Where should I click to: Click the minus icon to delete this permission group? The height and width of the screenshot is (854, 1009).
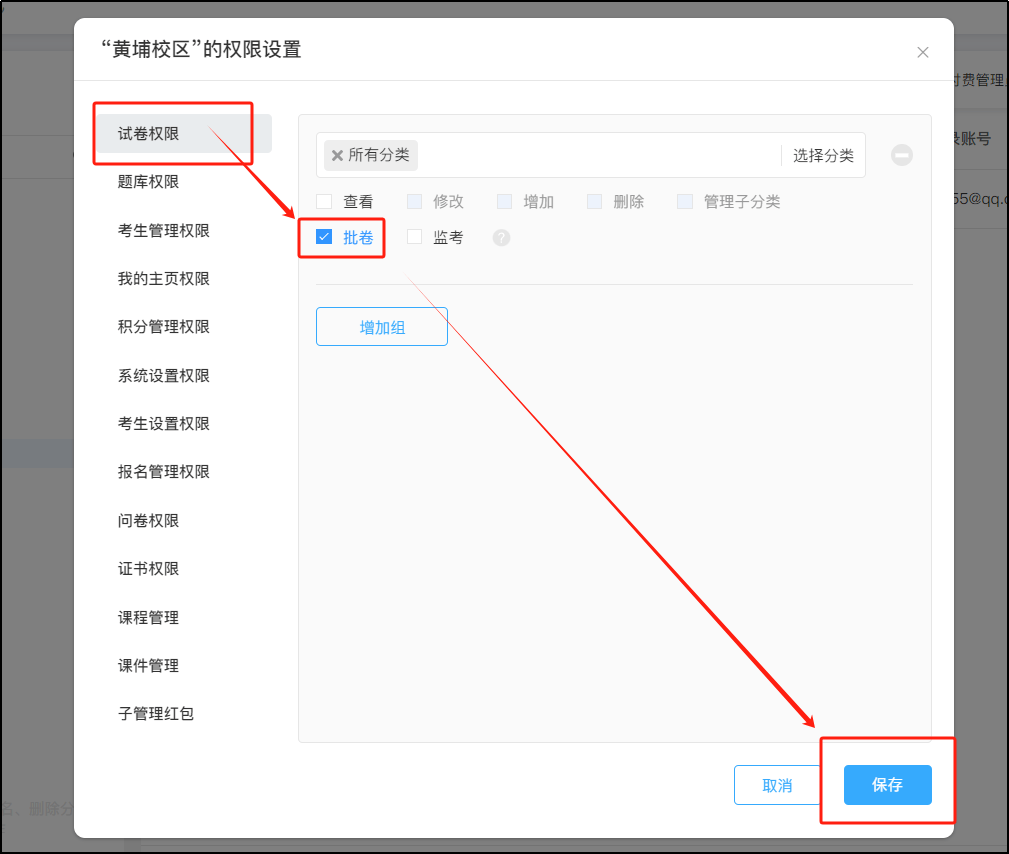(901, 155)
